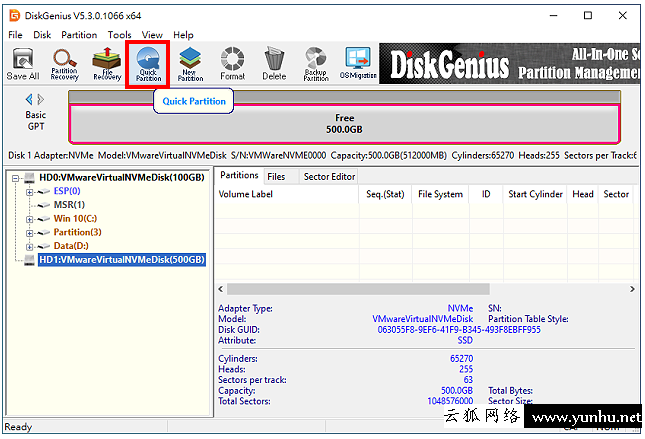
Task: Open the Backup Partition tool
Action: click(316, 64)
